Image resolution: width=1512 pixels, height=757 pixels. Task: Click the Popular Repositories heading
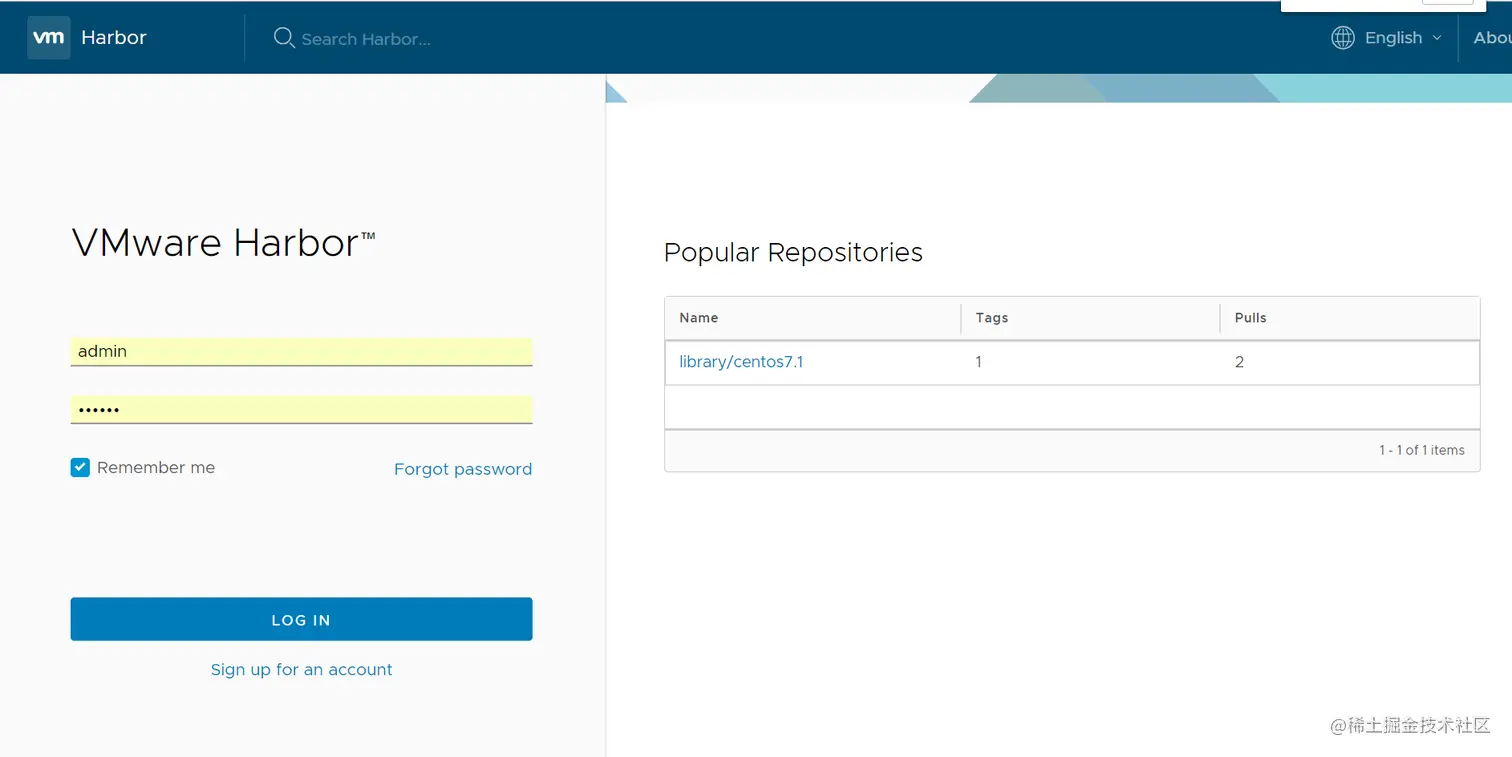click(793, 253)
